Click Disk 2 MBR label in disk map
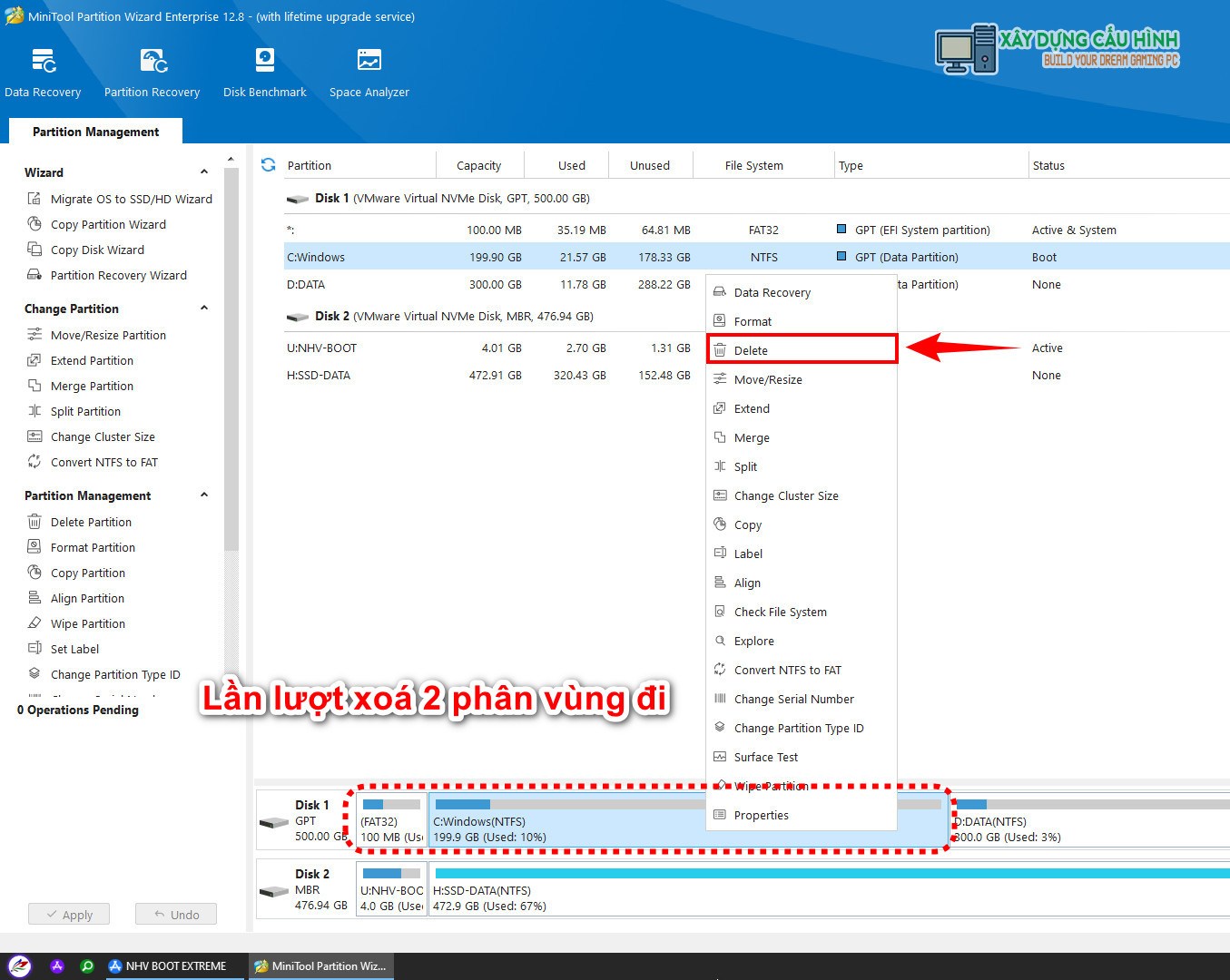Viewport: 1230px width, 980px height. [304, 889]
